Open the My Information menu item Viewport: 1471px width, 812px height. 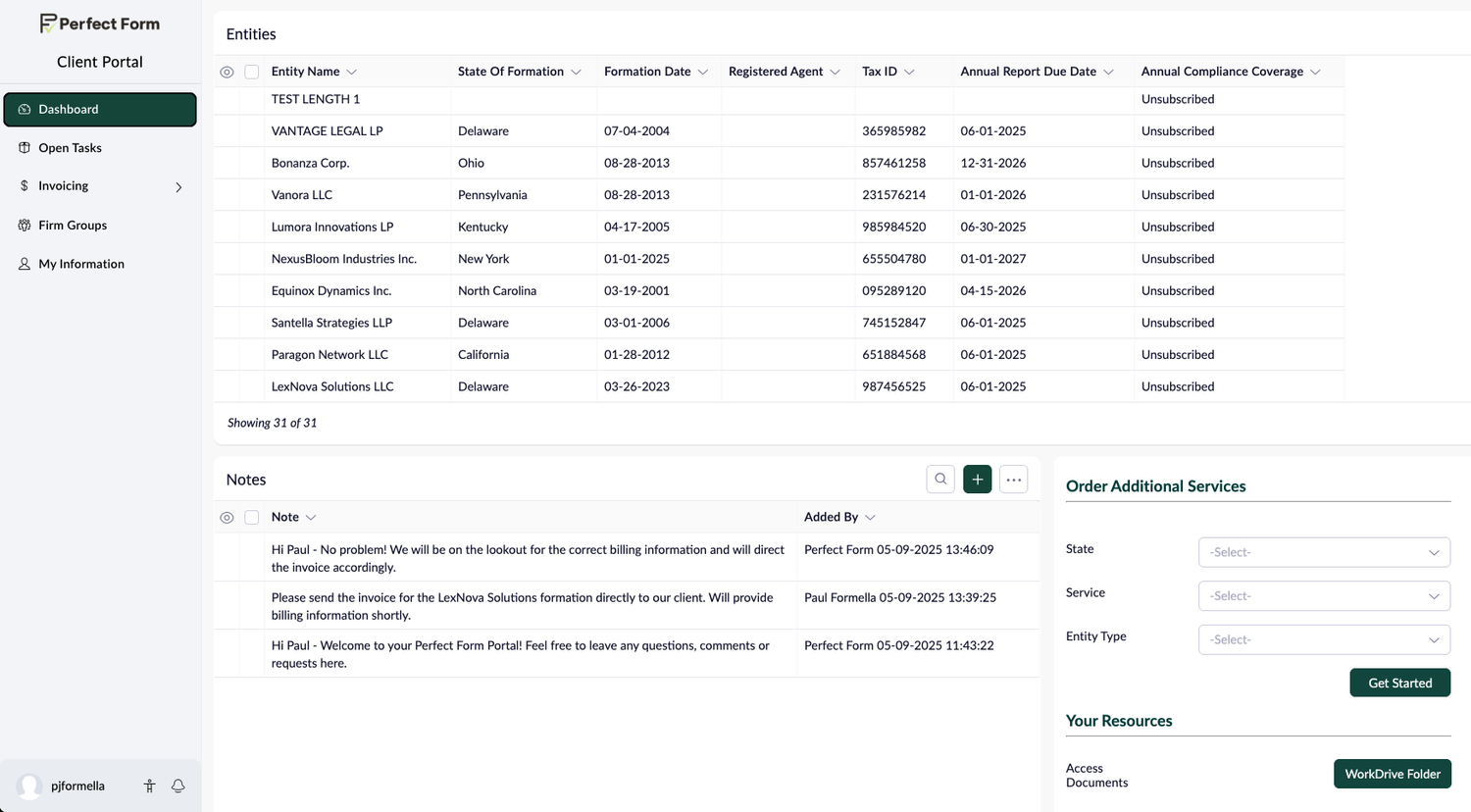pos(100,264)
